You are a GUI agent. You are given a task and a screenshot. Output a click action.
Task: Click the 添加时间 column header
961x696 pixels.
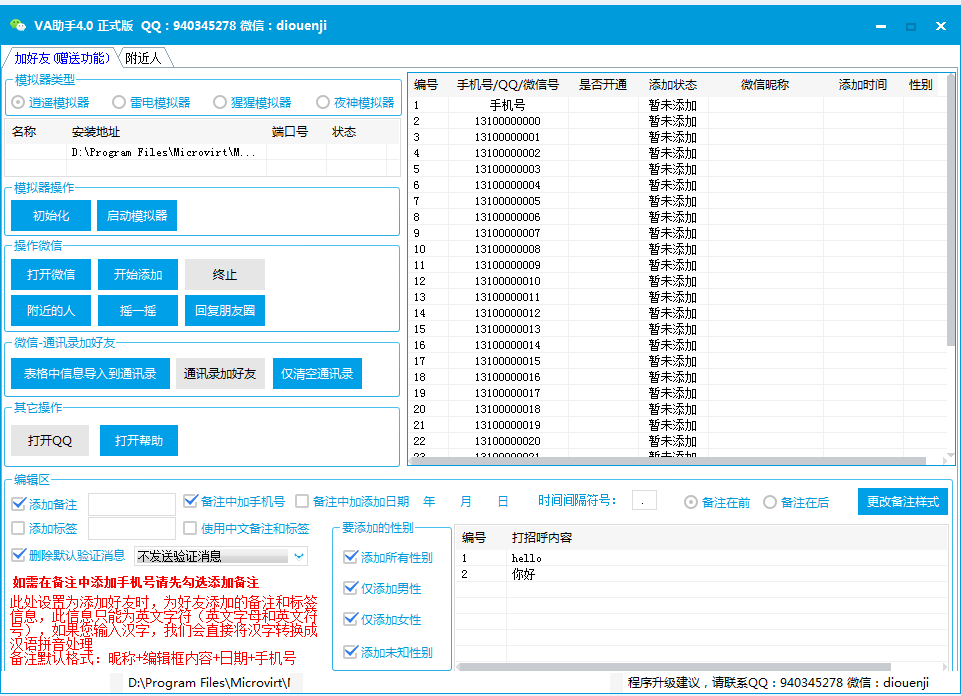[x=863, y=85]
